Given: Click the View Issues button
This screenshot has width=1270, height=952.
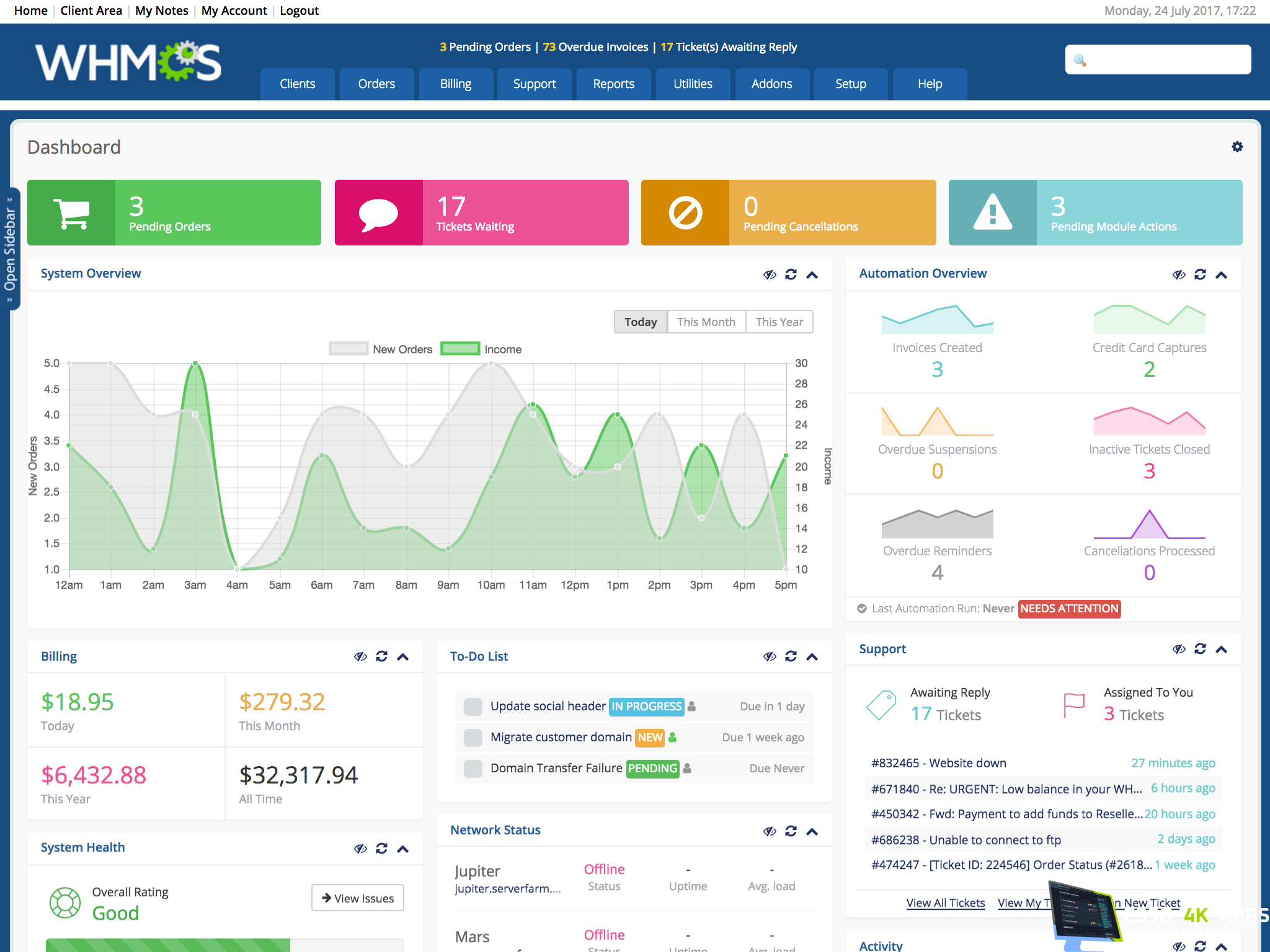Looking at the screenshot, I should (358, 898).
